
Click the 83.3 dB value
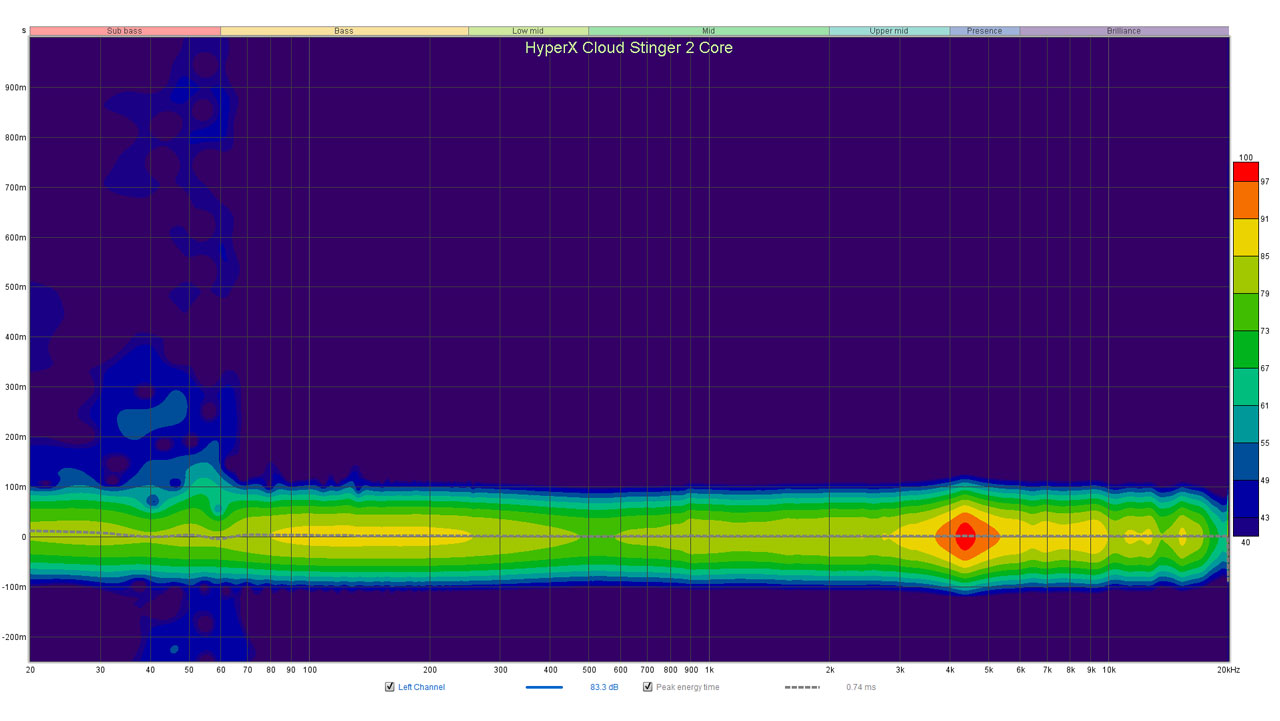point(604,687)
